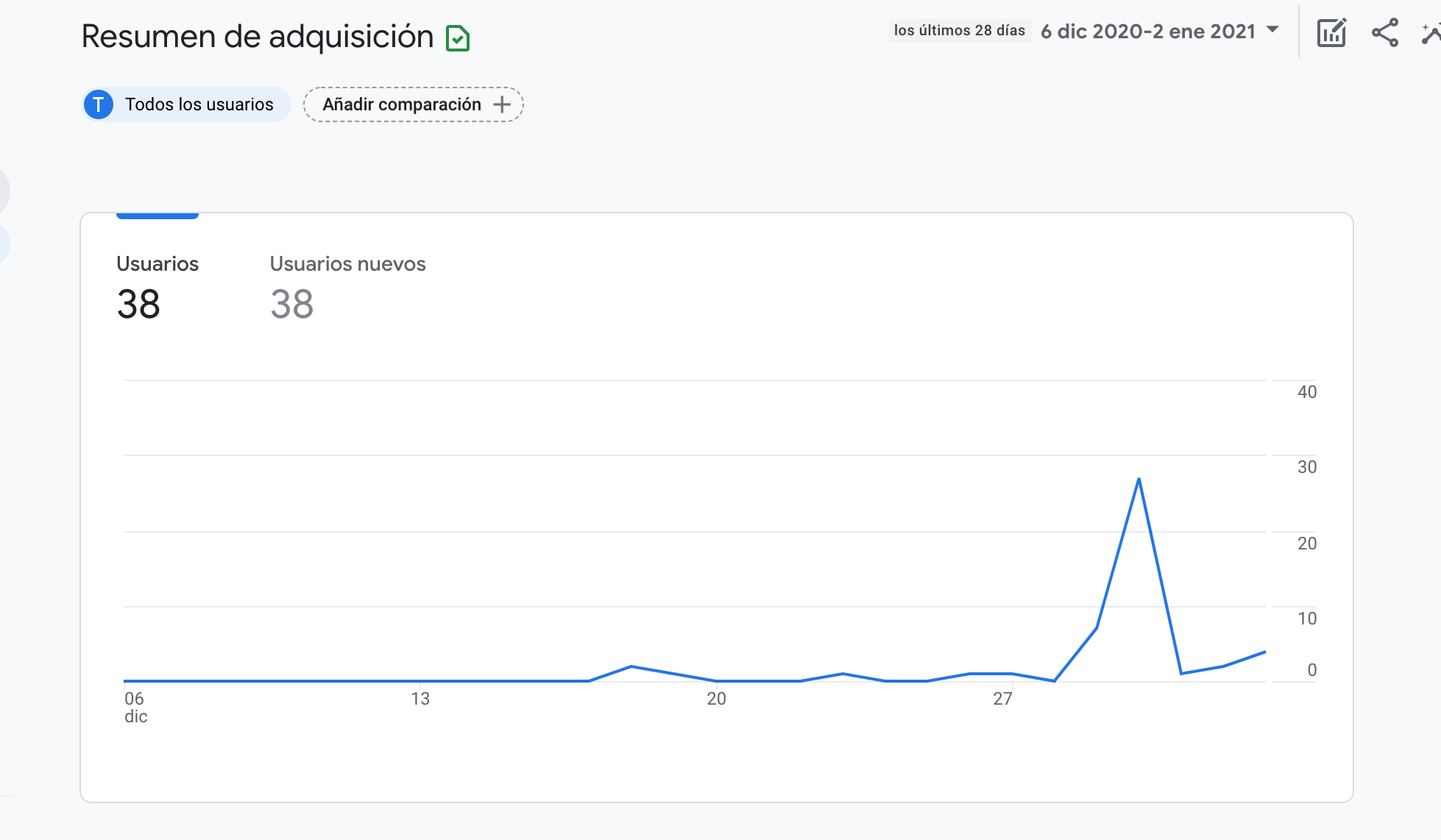
Task: Click the blue T segment badge
Action: click(x=99, y=104)
